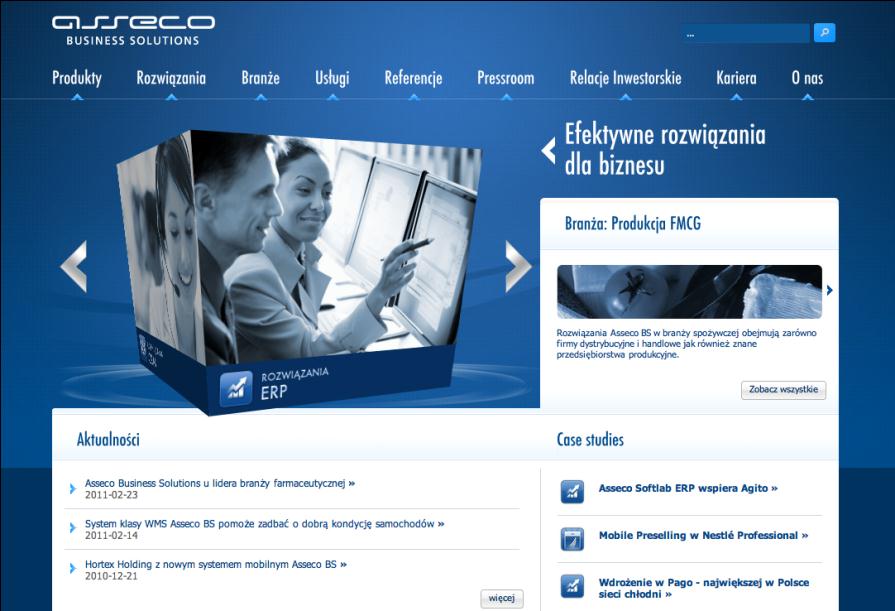Open the Produkty menu

click(x=77, y=78)
